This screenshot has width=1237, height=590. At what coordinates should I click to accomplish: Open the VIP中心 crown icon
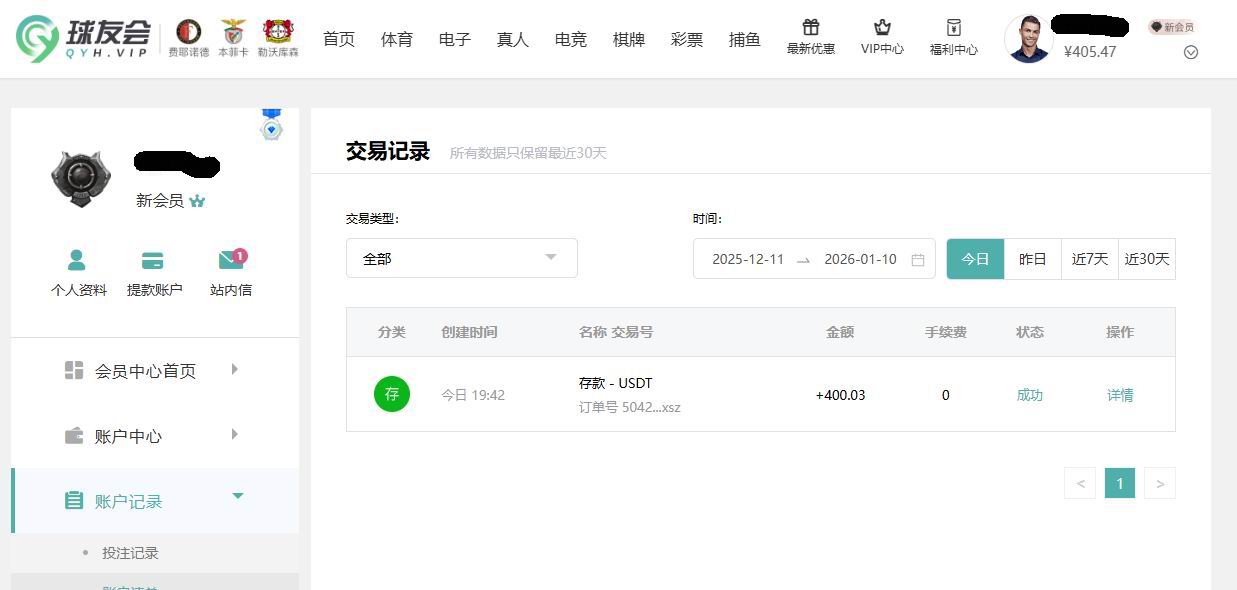tap(881, 28)
